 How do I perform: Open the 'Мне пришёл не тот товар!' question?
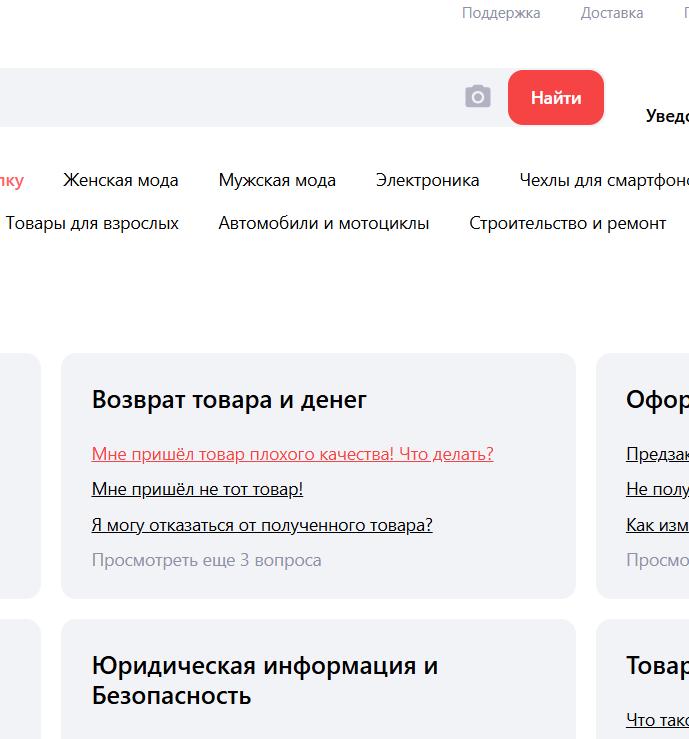pos(197,489)
